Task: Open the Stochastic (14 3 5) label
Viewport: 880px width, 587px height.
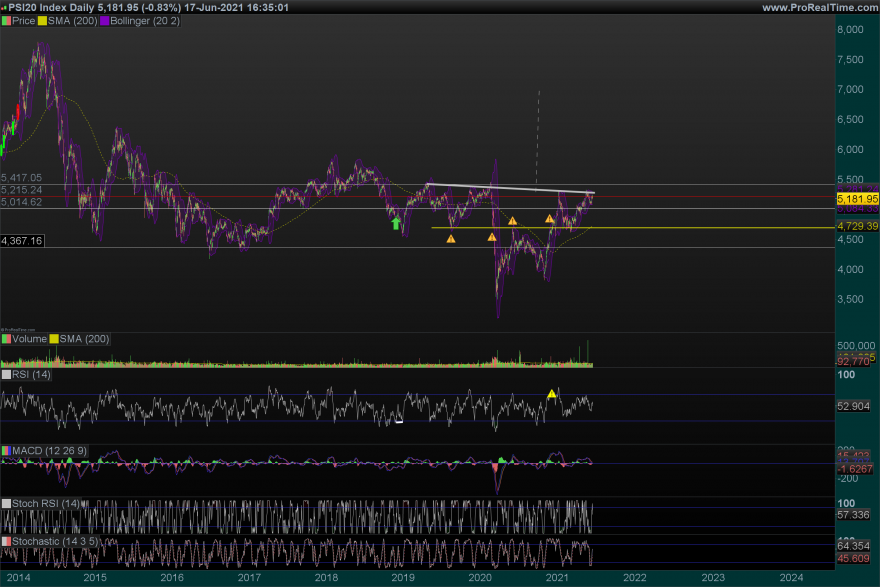Action: pos(55,541)
